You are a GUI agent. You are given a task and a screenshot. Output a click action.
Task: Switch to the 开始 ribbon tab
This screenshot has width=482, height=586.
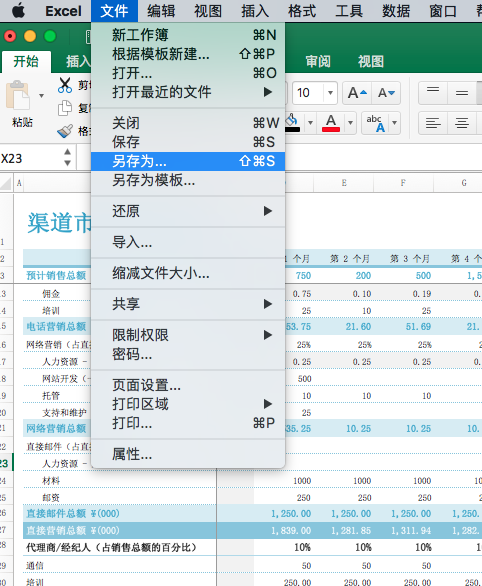26,61
